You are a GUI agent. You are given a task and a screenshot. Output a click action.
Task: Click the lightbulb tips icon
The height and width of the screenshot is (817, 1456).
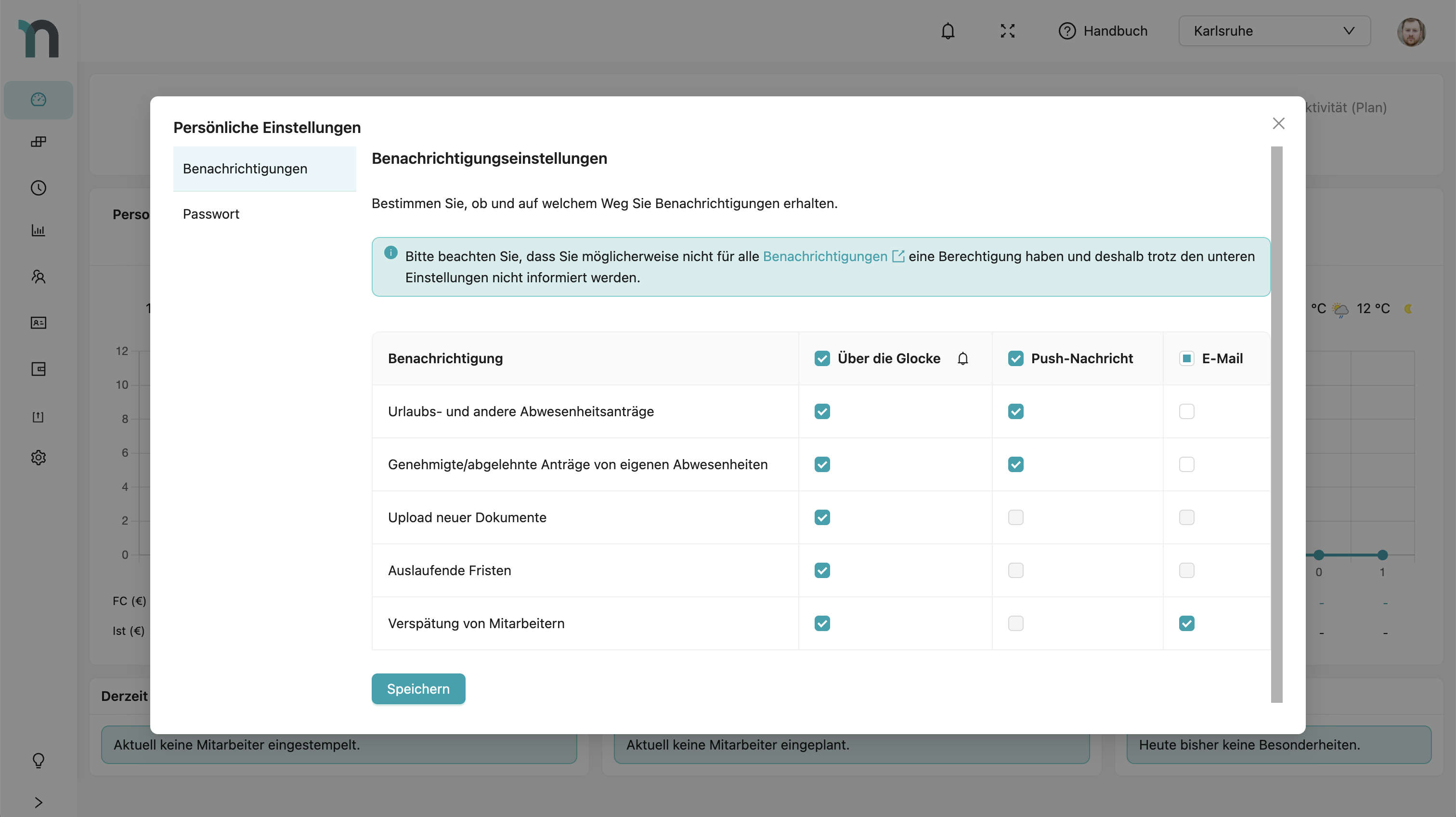coord(39,760)
